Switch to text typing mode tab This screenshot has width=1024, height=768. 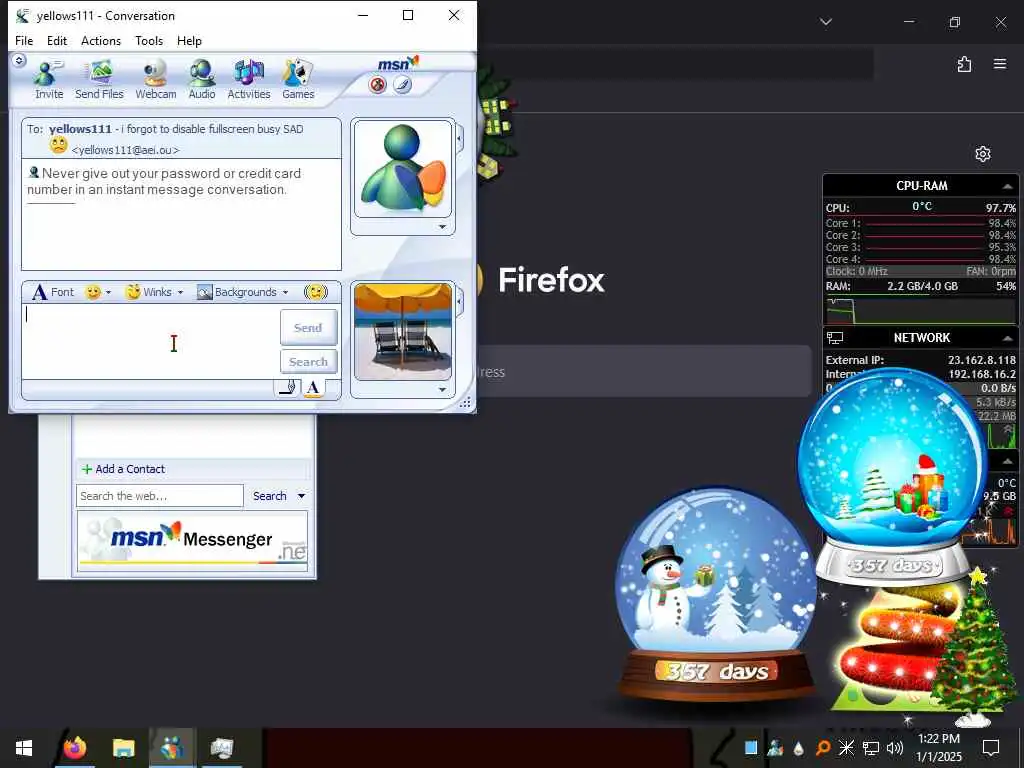click(x=313, y=387)
